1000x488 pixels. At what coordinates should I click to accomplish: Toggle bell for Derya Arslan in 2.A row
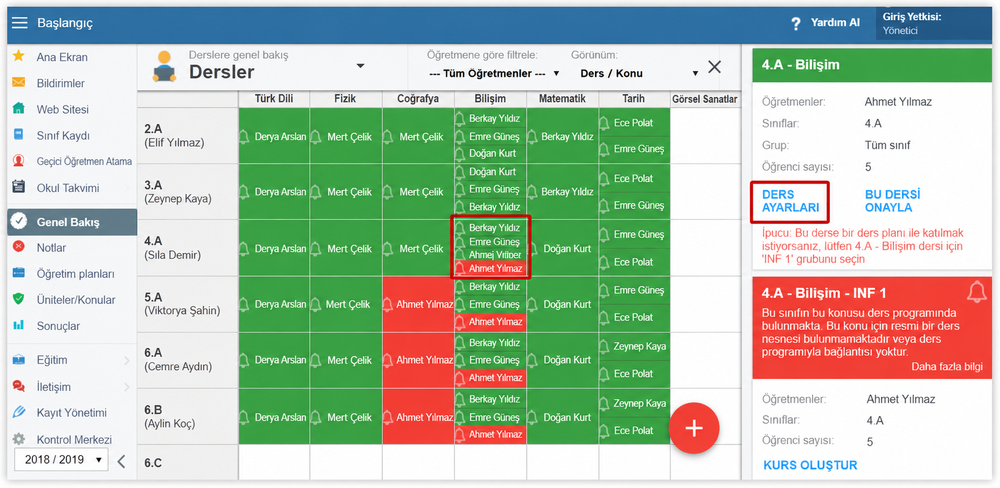tap(243, 136)
